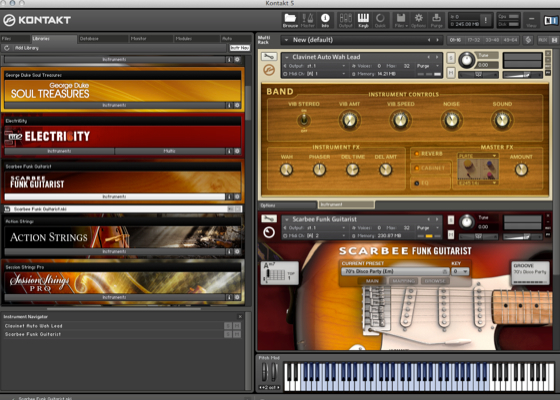The height and width of the screenshot is (400, 560).
Task: Toggle the AUX sends button in rack header
Action: 543,40
